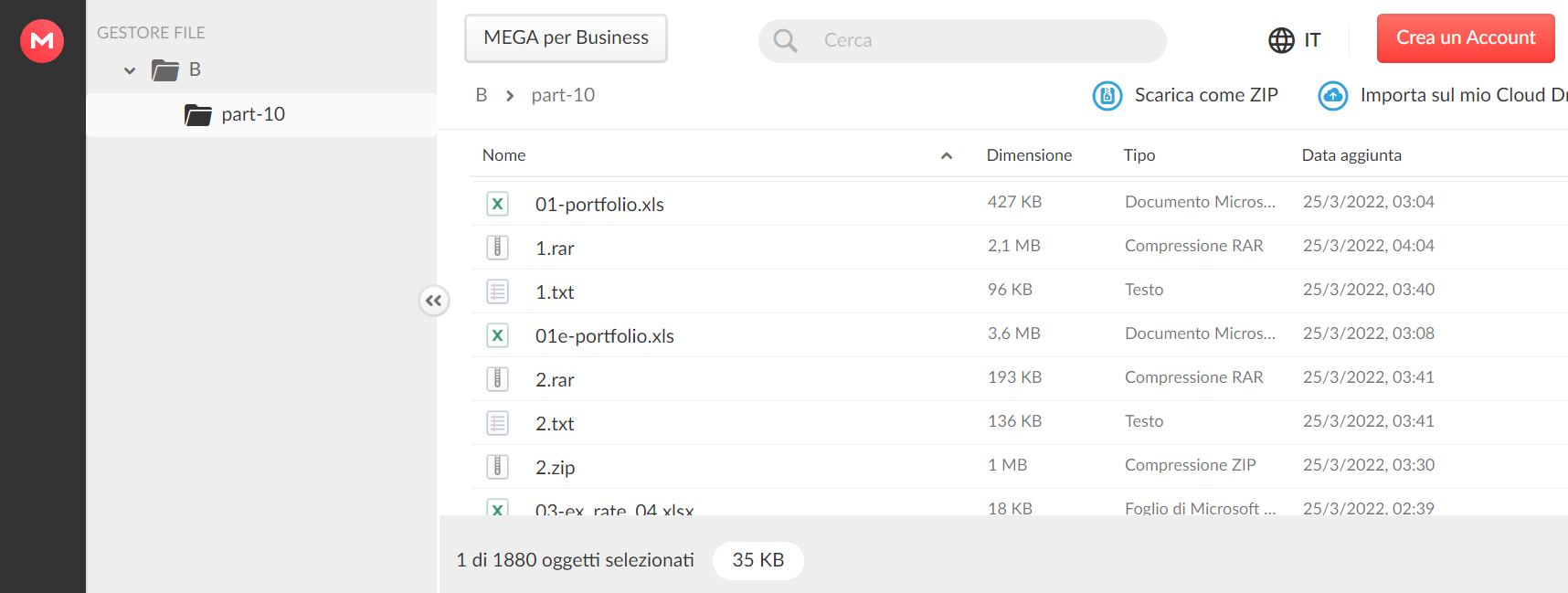
Task: Toggle Nome column sort arrow
Action: (947, 156)
